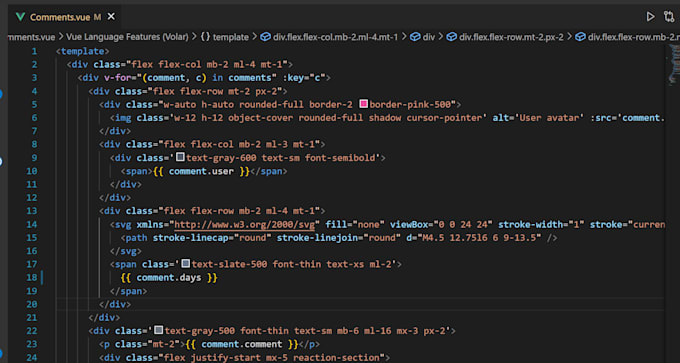Click 'comment.days' interpolation text

coord(169,278)
